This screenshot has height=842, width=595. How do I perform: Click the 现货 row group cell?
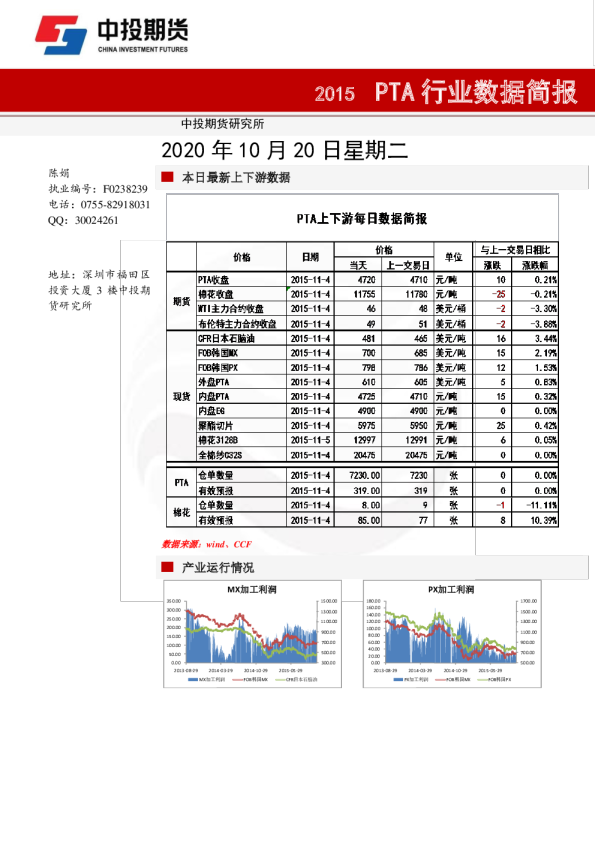[182, 396]
